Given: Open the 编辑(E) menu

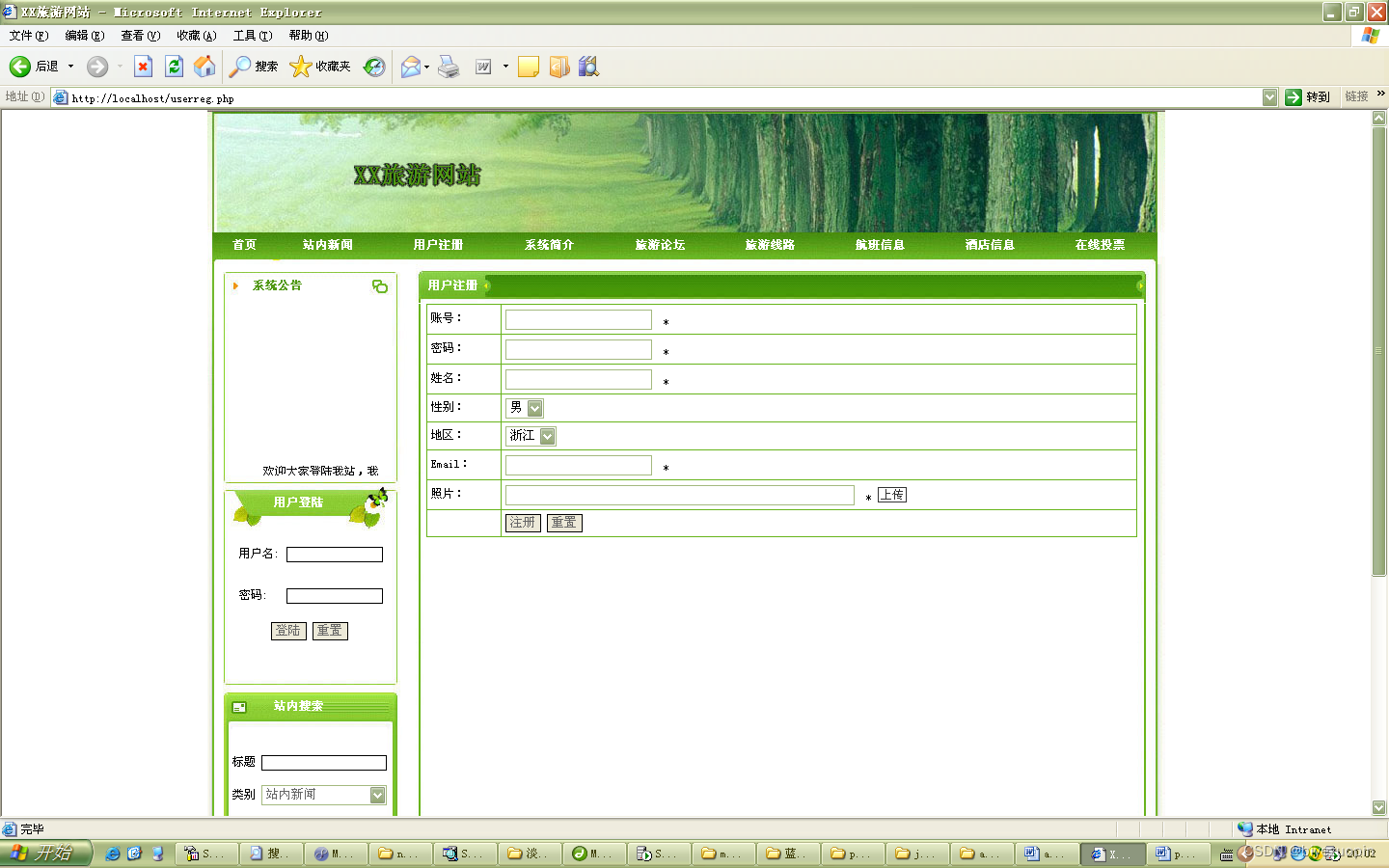Looking at the screenshot, I should 85,36.
